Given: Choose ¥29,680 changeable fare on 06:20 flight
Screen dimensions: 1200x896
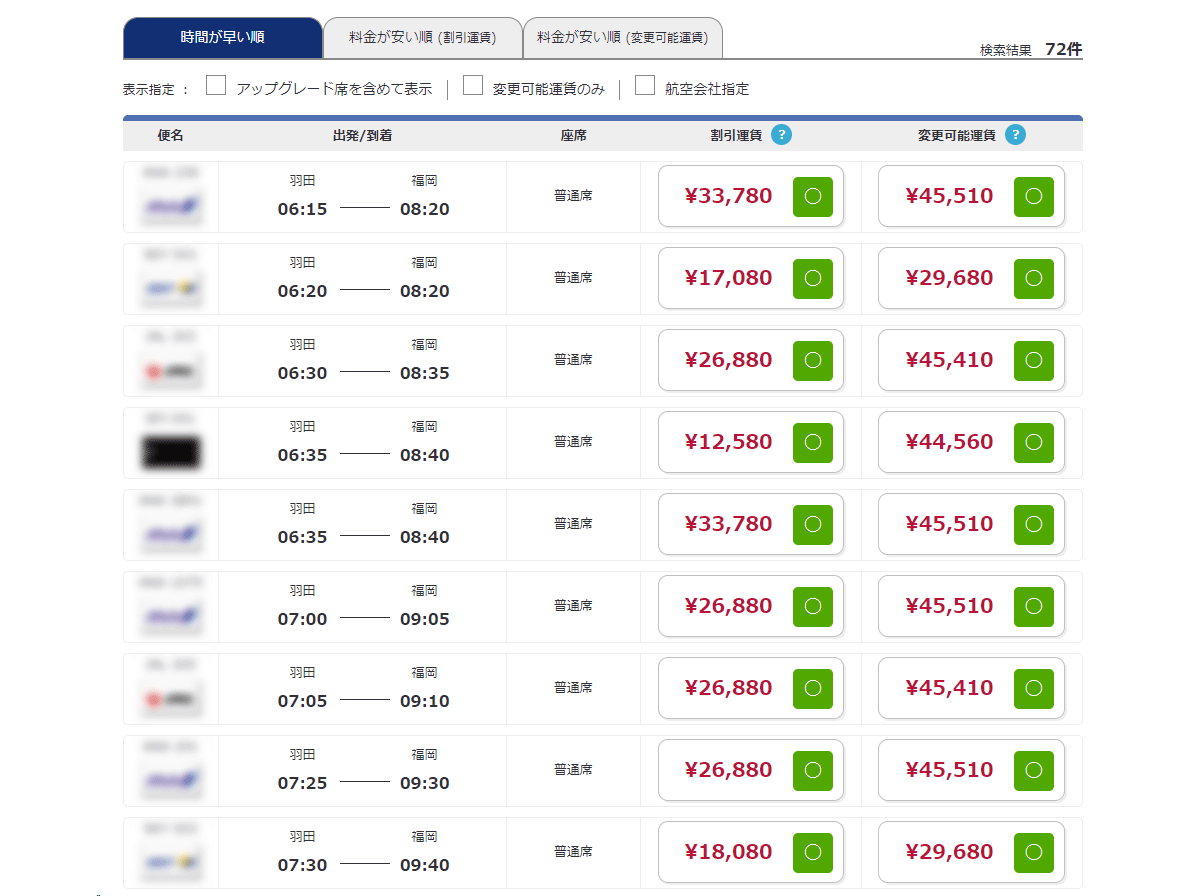Looking at the screenshot, I should pos(1033,278).
